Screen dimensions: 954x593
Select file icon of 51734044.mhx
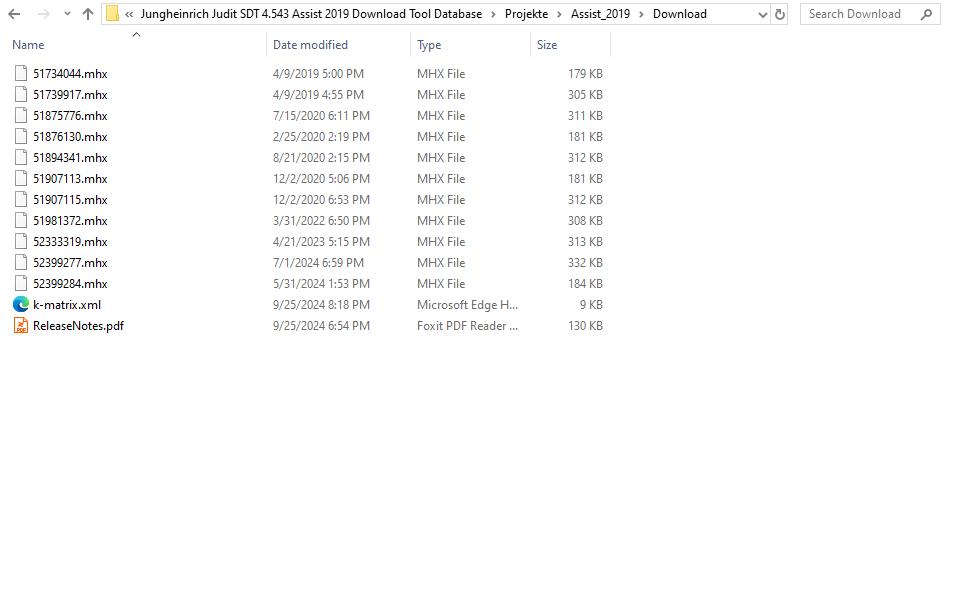tap(21, 73)
